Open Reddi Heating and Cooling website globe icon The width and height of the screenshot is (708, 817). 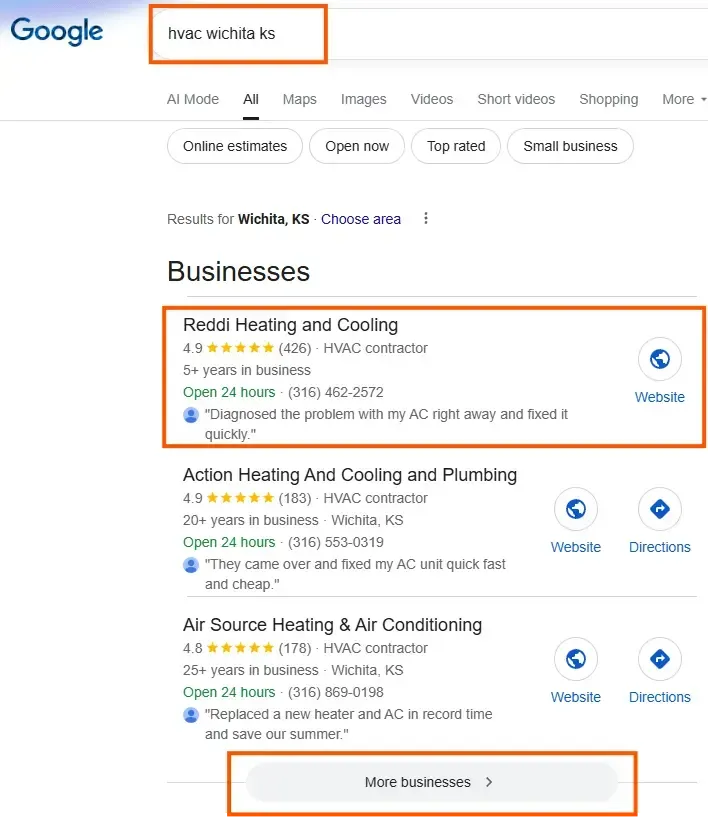coord(660,359)
